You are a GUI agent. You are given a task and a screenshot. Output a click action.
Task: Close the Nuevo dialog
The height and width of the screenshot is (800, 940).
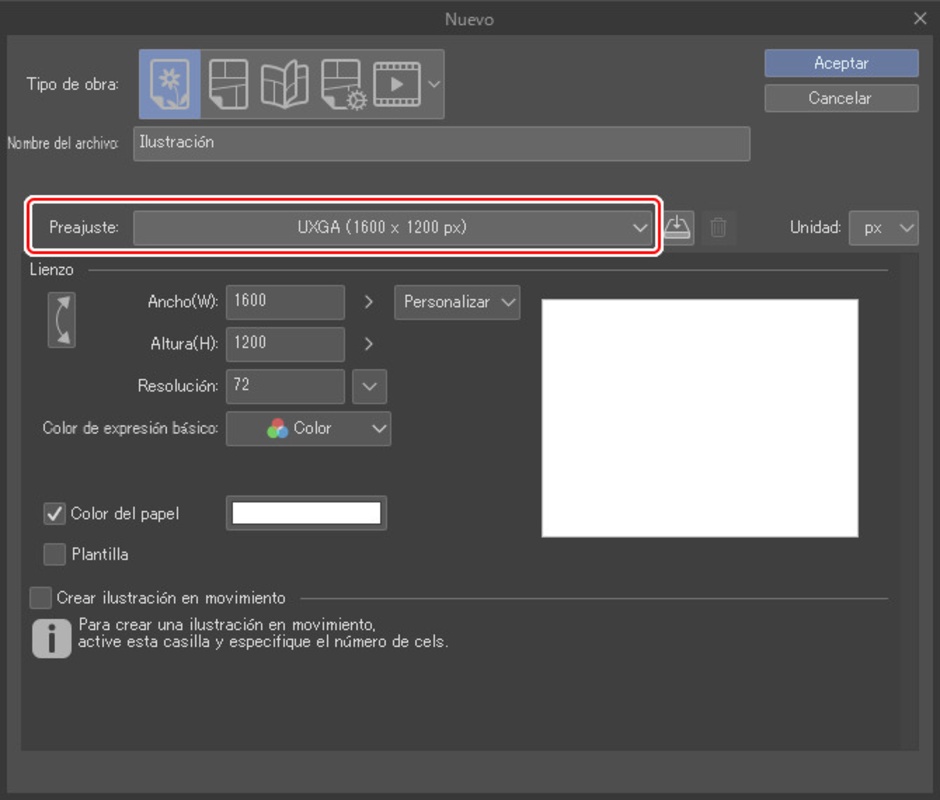click(920, 19)
